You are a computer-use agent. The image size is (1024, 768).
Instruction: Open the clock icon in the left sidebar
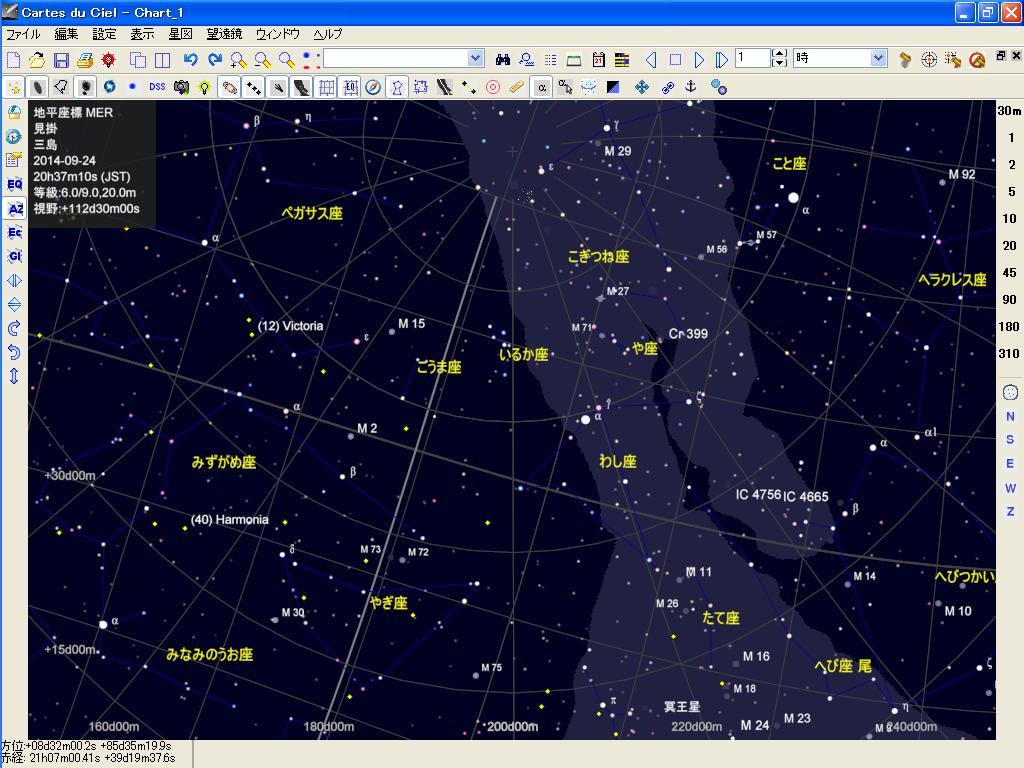click(x=14, y=136)
